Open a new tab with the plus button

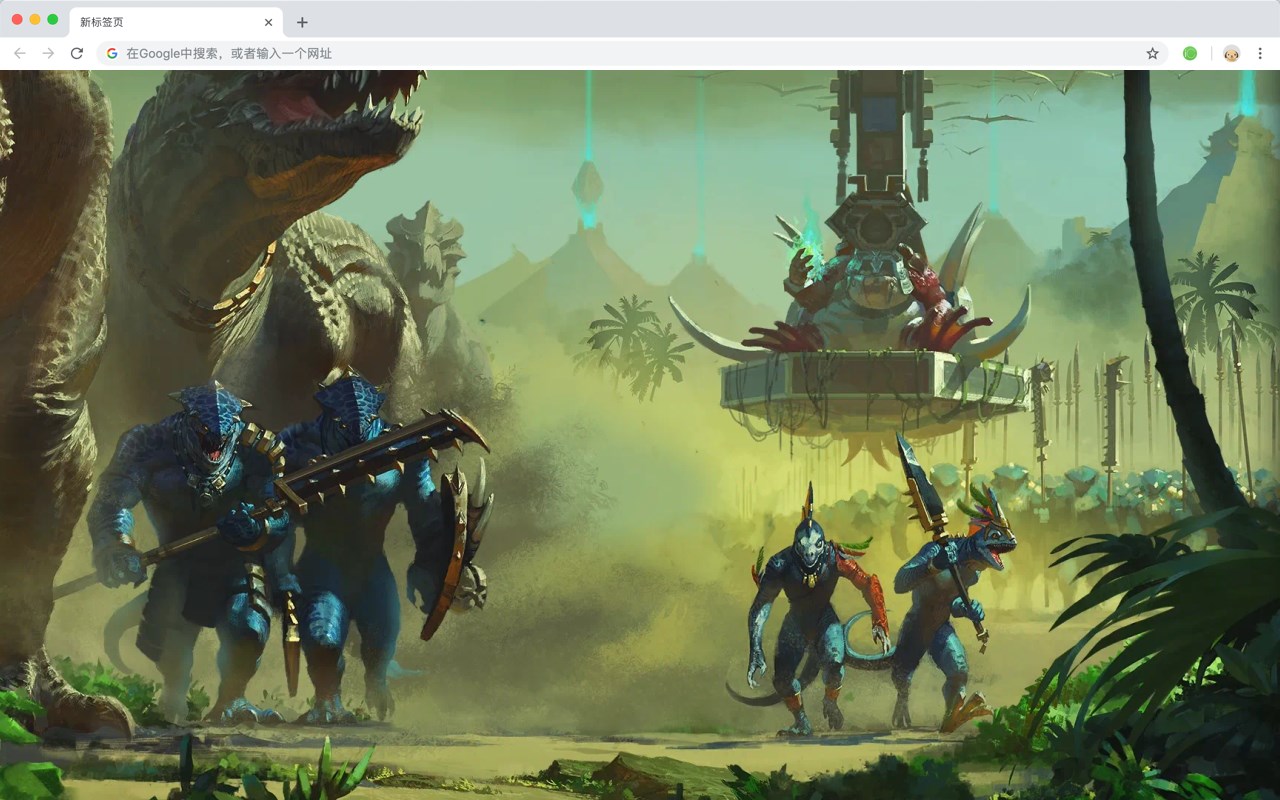[303, 21]
